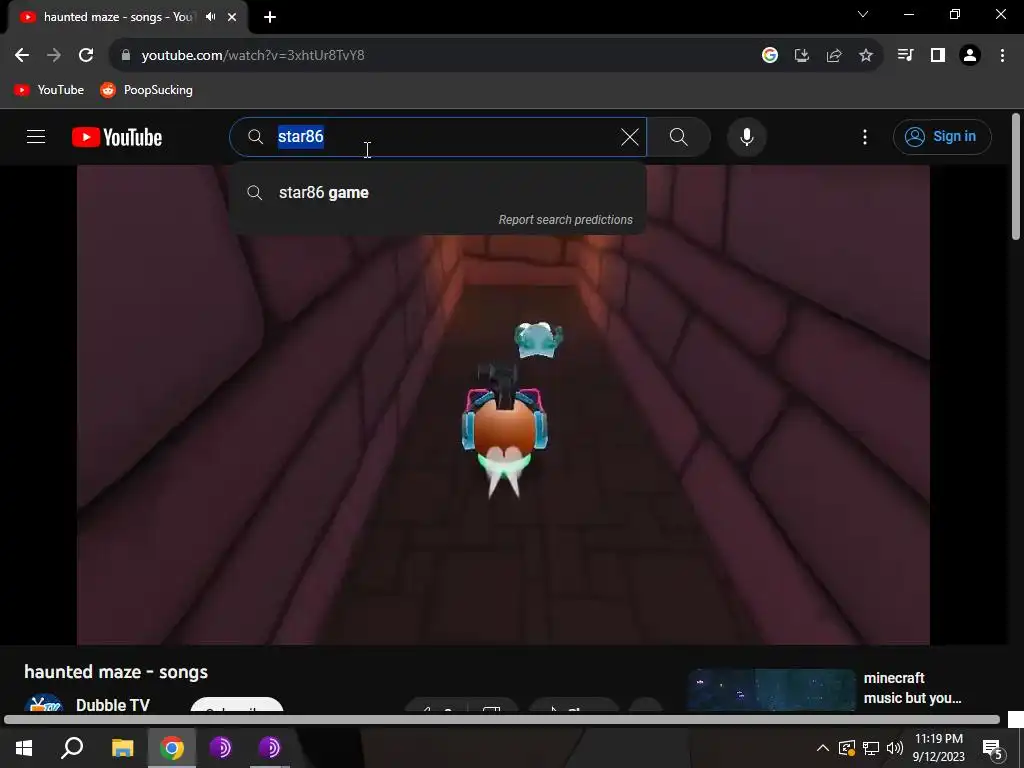Click the horizontal scrollbar
Viewport: 1024px width, 768px height.
pos(502,720)
